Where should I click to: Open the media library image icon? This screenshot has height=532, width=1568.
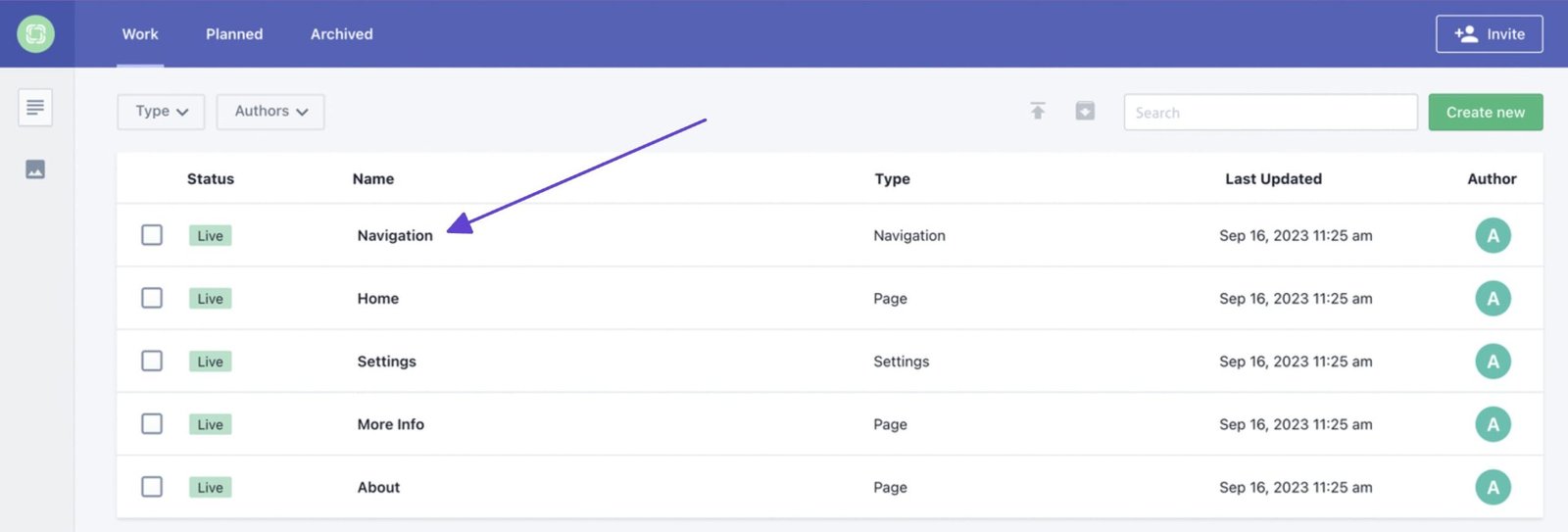click(35, 169)
